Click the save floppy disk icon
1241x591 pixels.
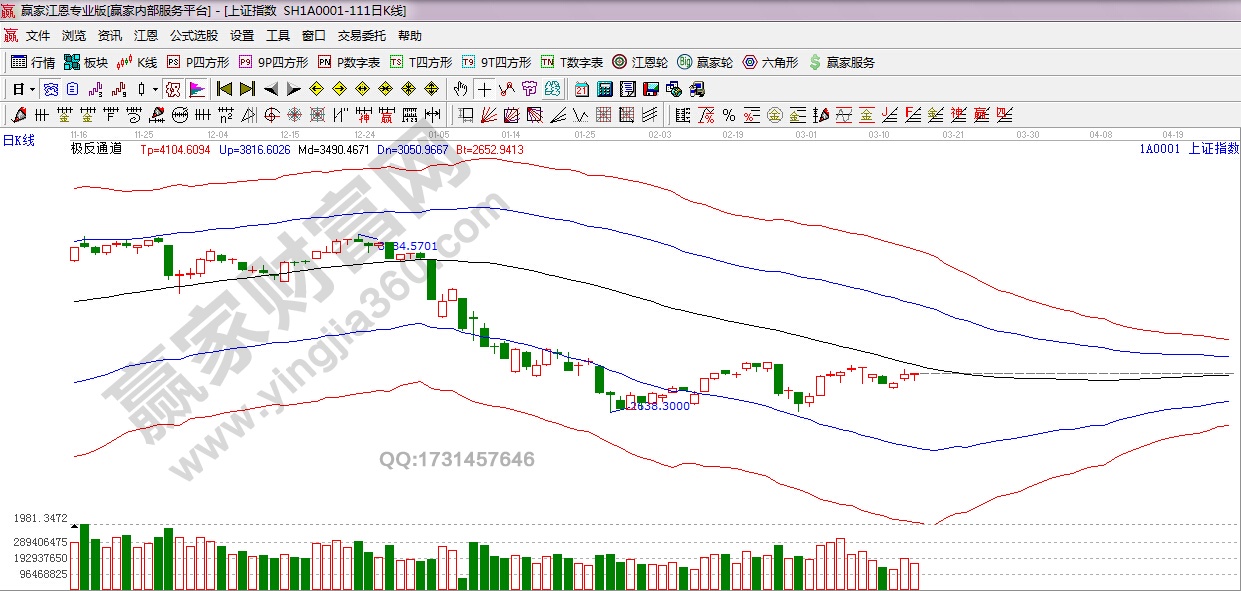[x=651, y=89]
